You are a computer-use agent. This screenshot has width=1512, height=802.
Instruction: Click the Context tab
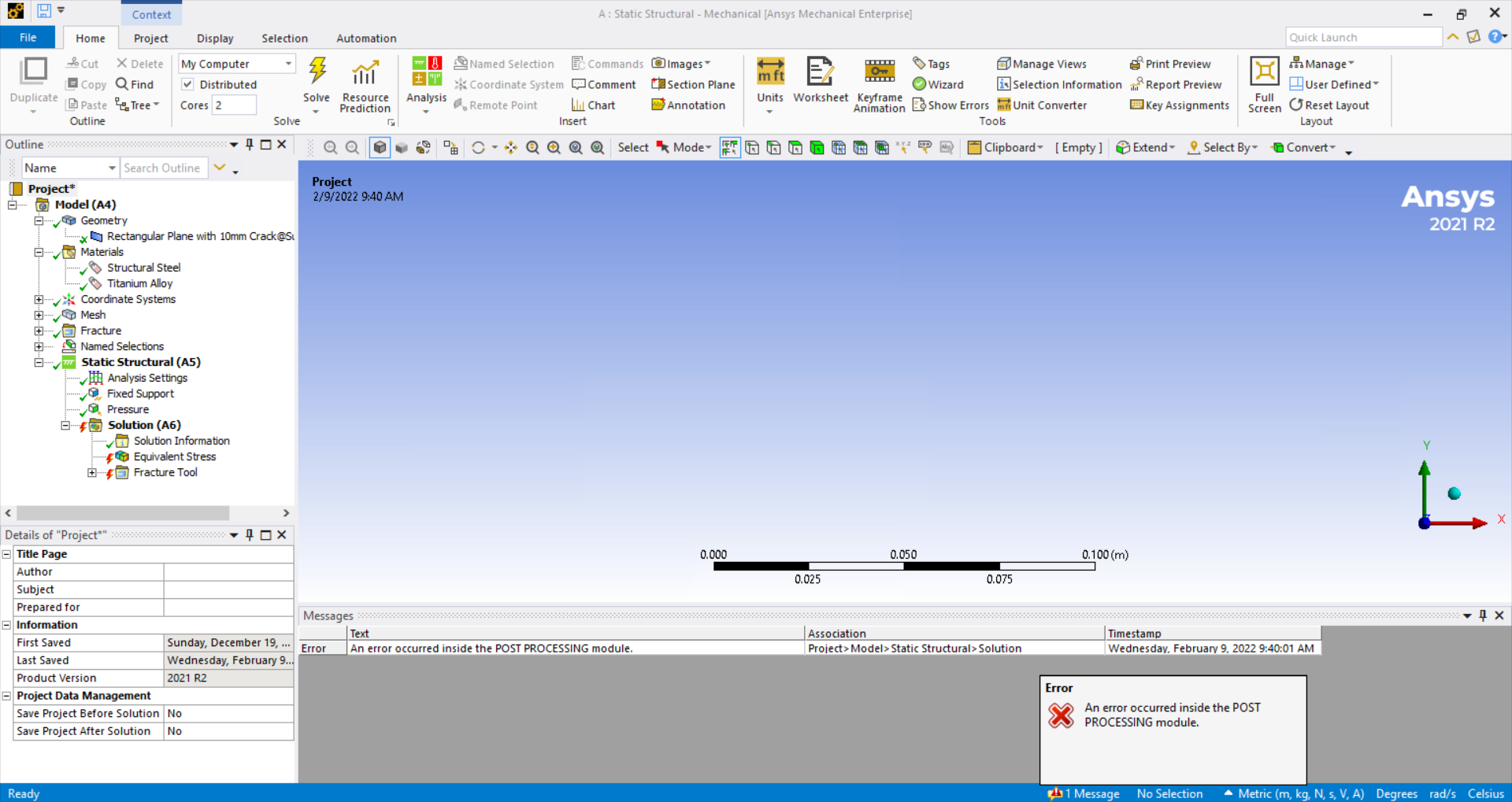coord(151,14)
